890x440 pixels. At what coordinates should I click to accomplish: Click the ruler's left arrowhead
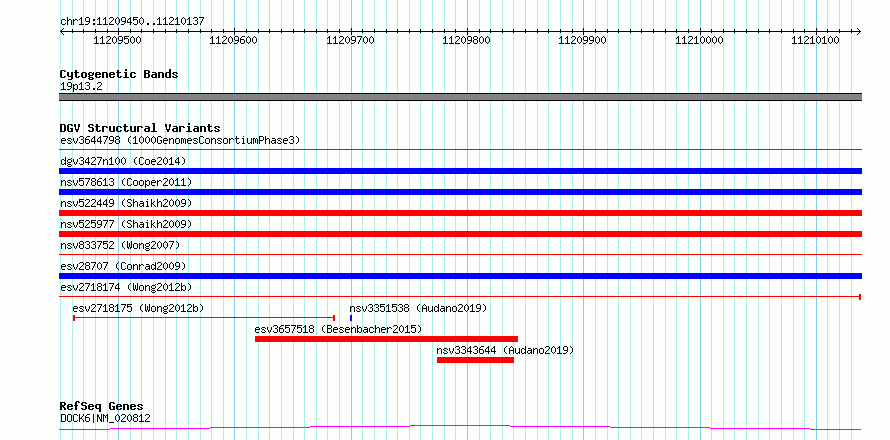[x=62, y=32]
